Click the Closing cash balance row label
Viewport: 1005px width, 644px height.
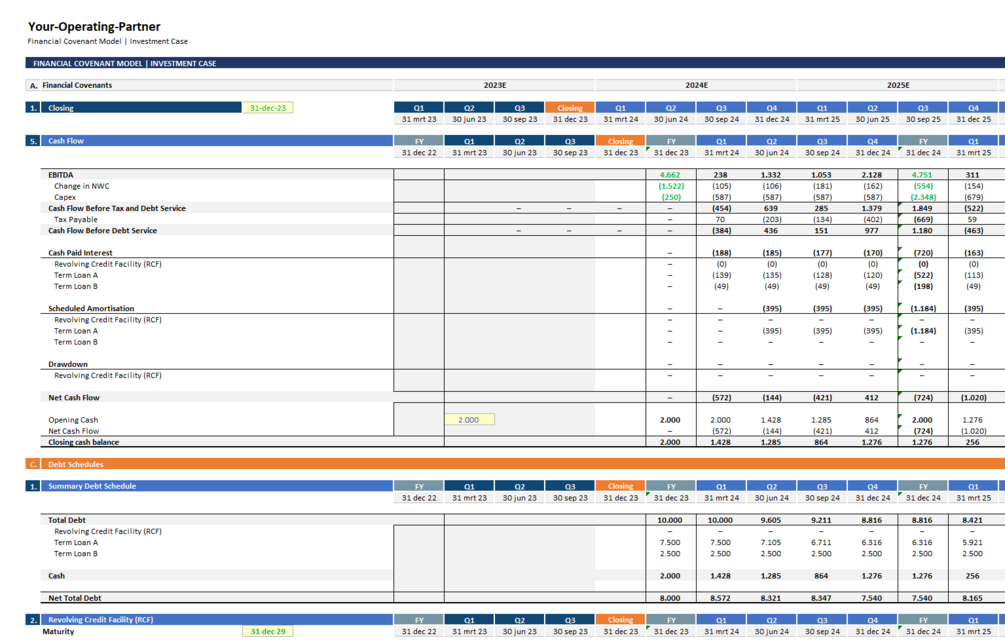[83, 442]
